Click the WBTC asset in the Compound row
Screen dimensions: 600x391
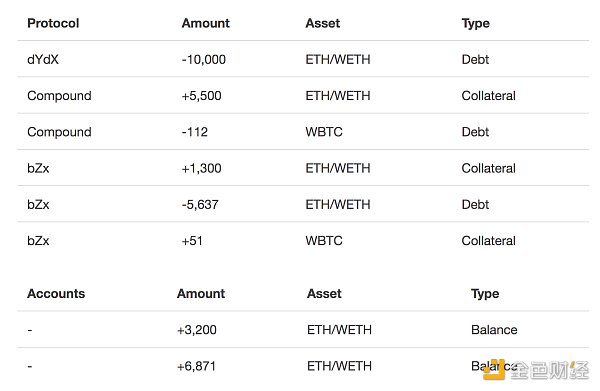[324, 132]
